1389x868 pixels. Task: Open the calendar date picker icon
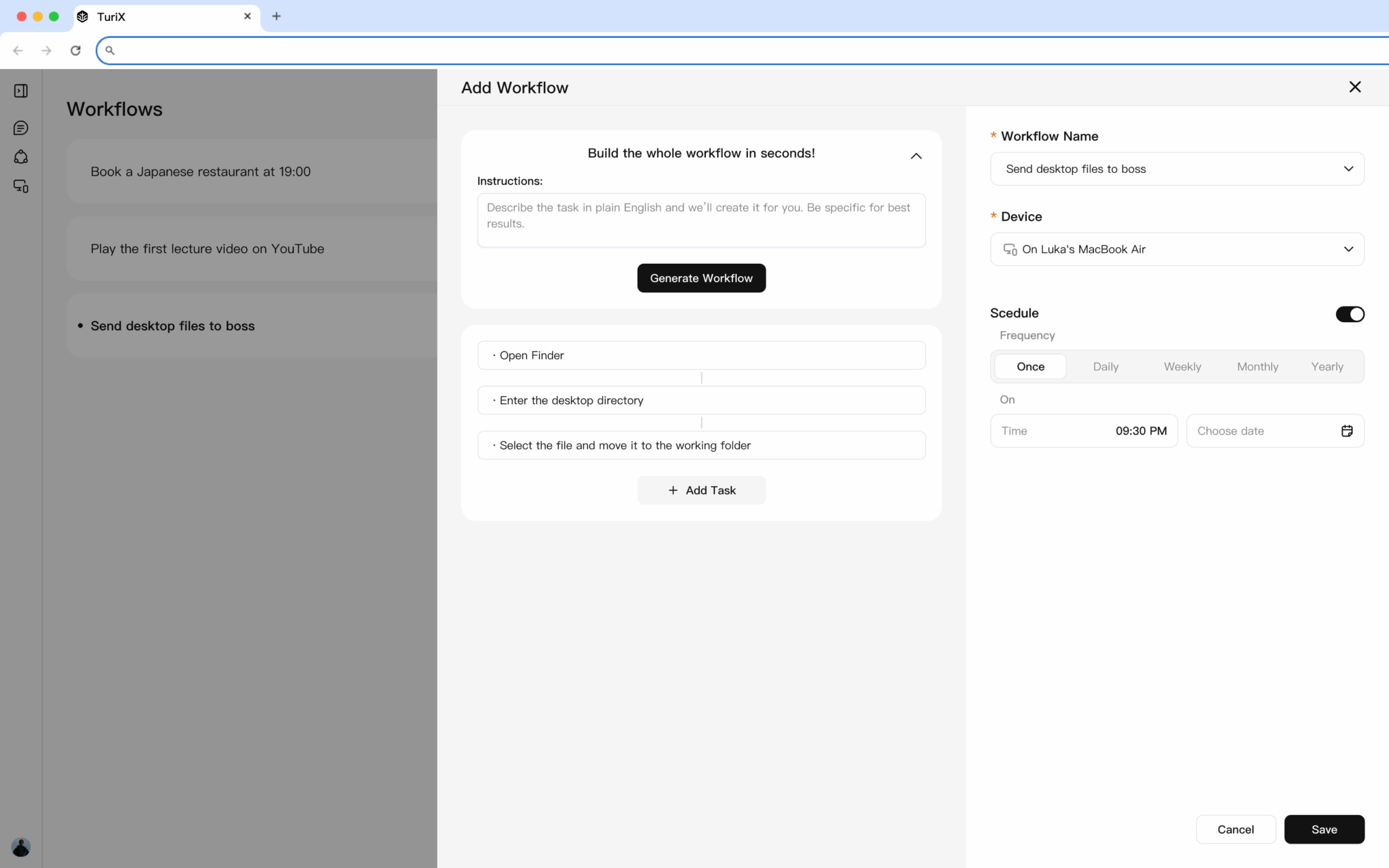coord(1347,431)
